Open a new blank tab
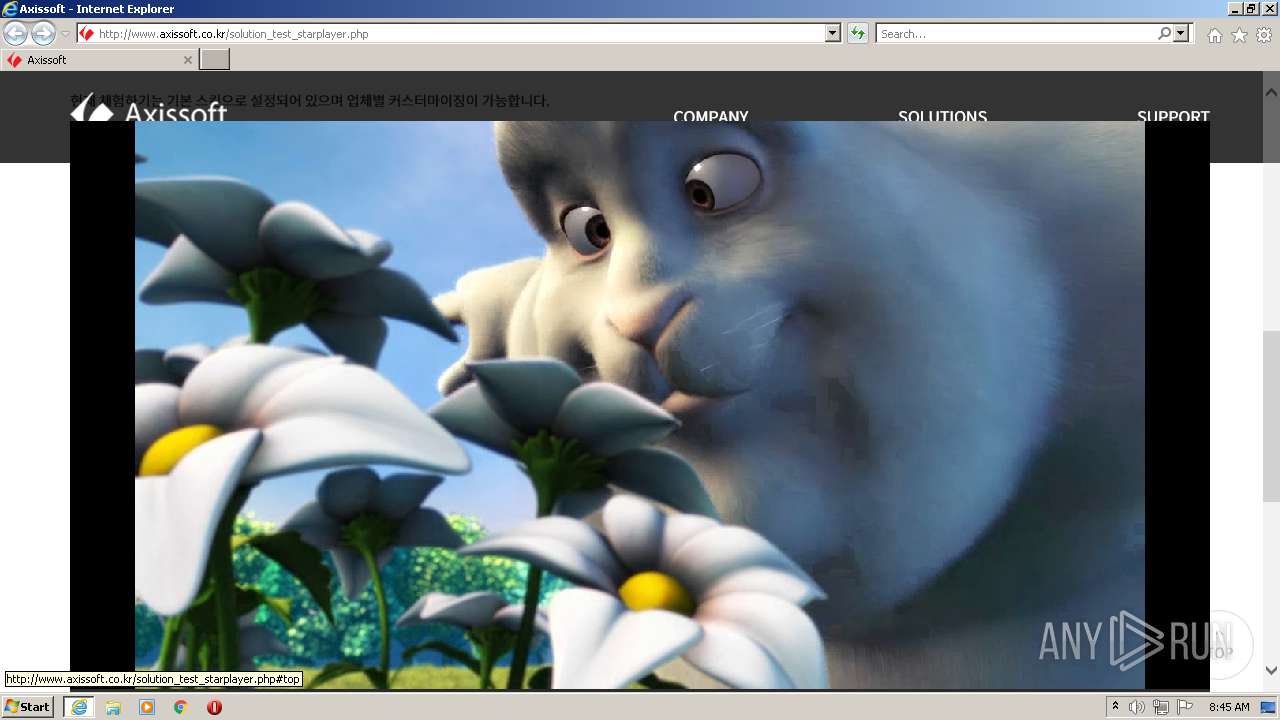The width and height of the screenshot is (1280, 720). pyautogui.click(x=215, y=60)
